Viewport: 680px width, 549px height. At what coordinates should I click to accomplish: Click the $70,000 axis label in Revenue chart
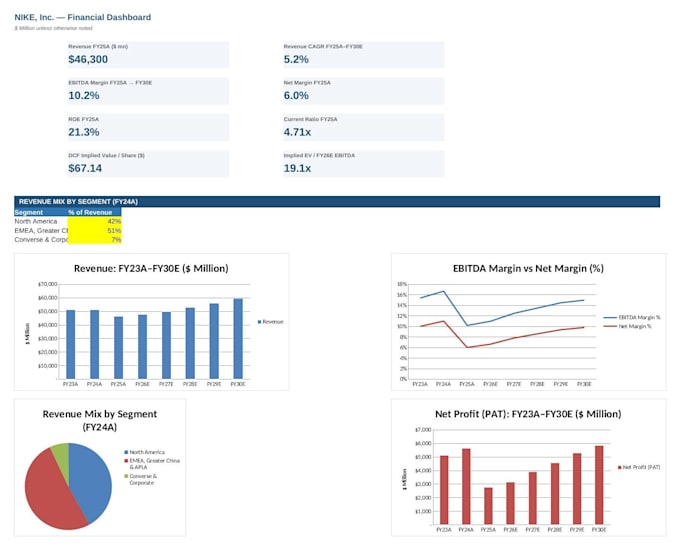coord(47,284)
